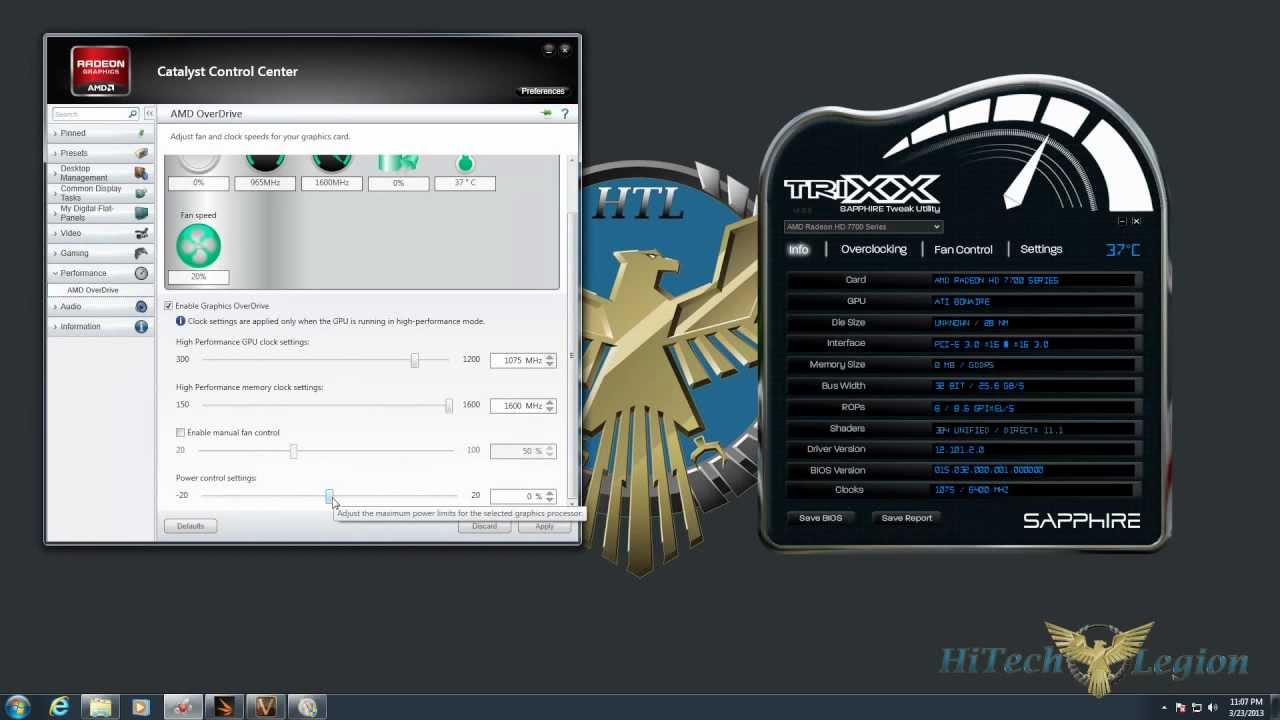The image size is (1280, 720).
Task: Click the 965MHz GPU clock readout box
Action: point(265,183)
